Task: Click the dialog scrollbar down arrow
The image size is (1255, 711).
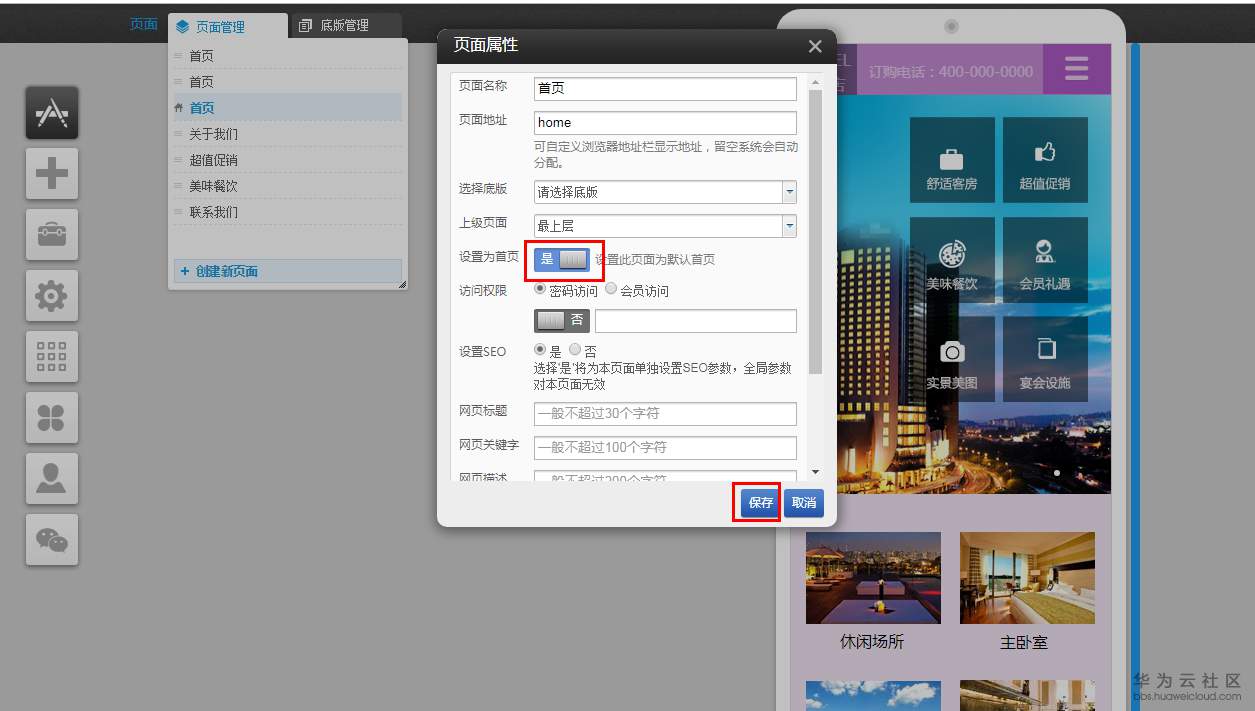Action: [815, 472]
